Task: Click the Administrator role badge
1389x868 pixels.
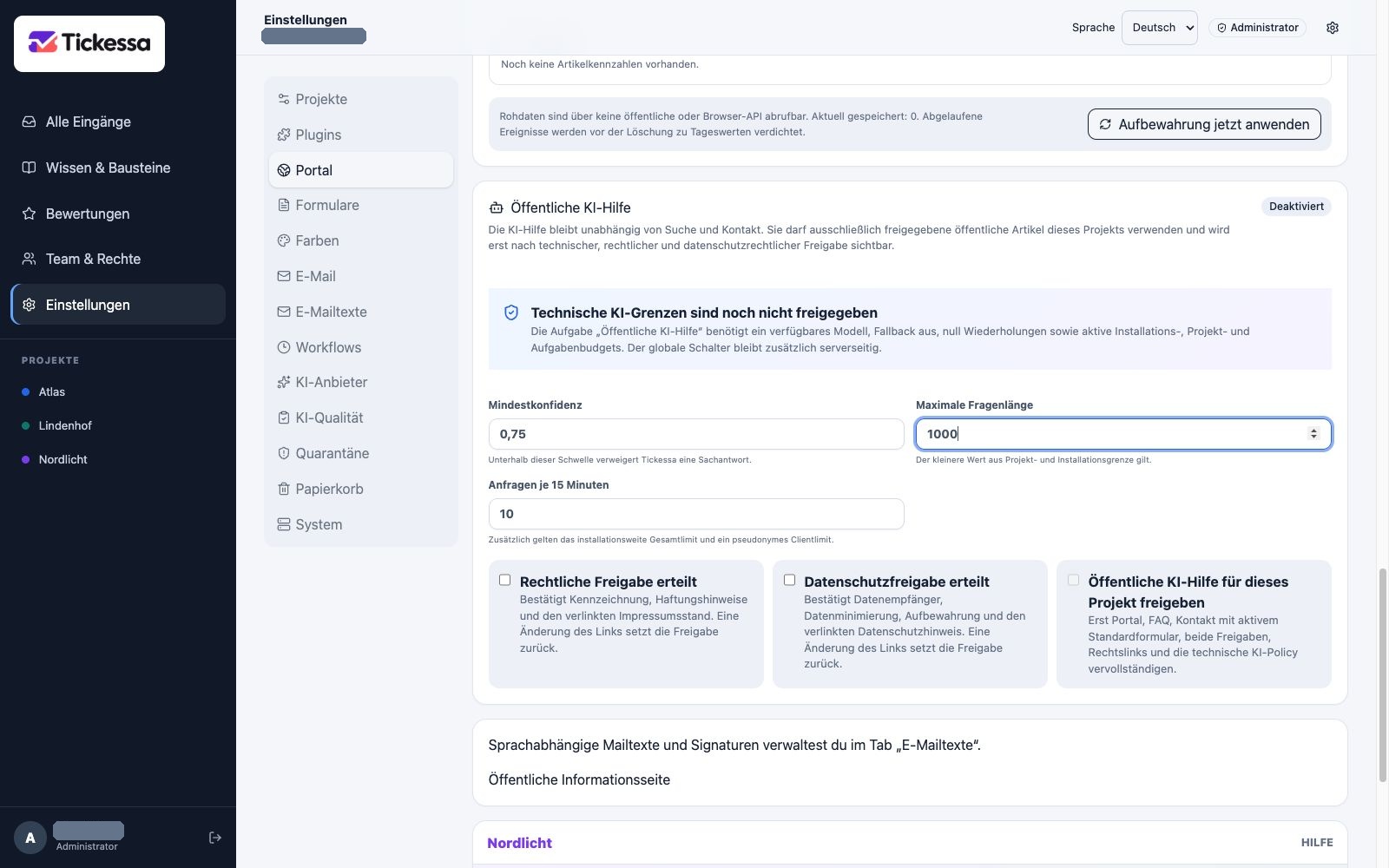Action: click(x=1257, y=28)
